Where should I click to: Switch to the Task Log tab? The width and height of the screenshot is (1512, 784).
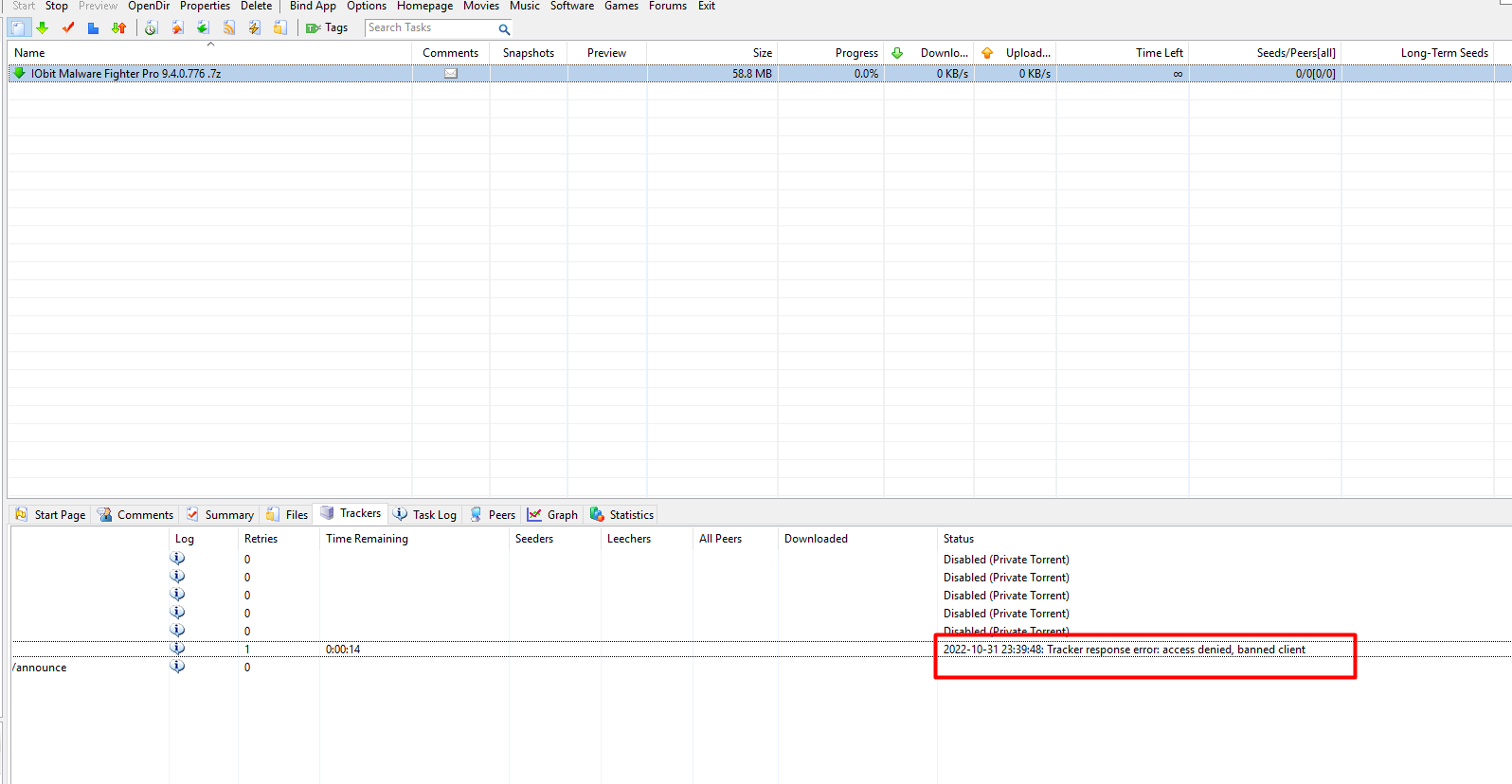click(x=425, y=514)
